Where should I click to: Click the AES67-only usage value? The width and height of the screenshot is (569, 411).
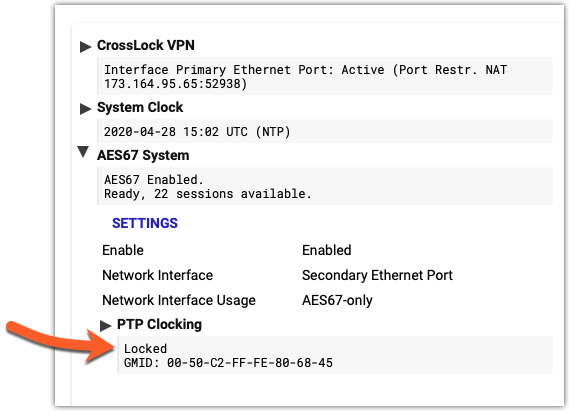pos(337,300)
